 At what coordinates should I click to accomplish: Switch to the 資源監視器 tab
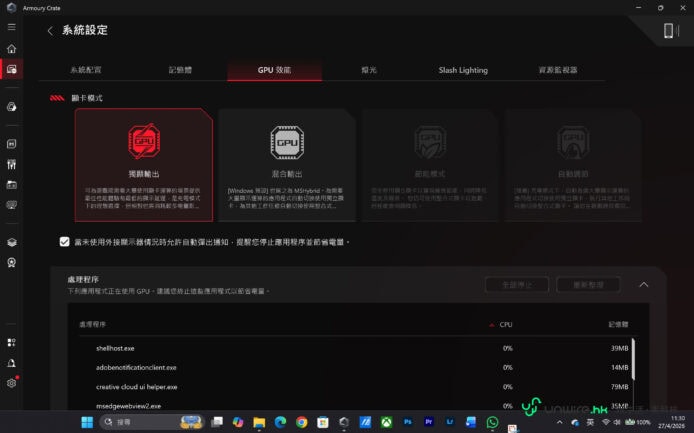(x=558, y=70)
